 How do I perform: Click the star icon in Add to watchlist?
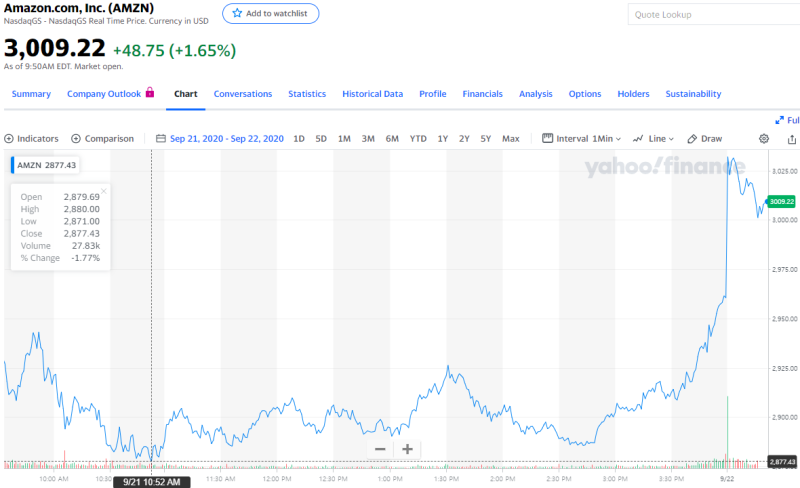point(237,13)
